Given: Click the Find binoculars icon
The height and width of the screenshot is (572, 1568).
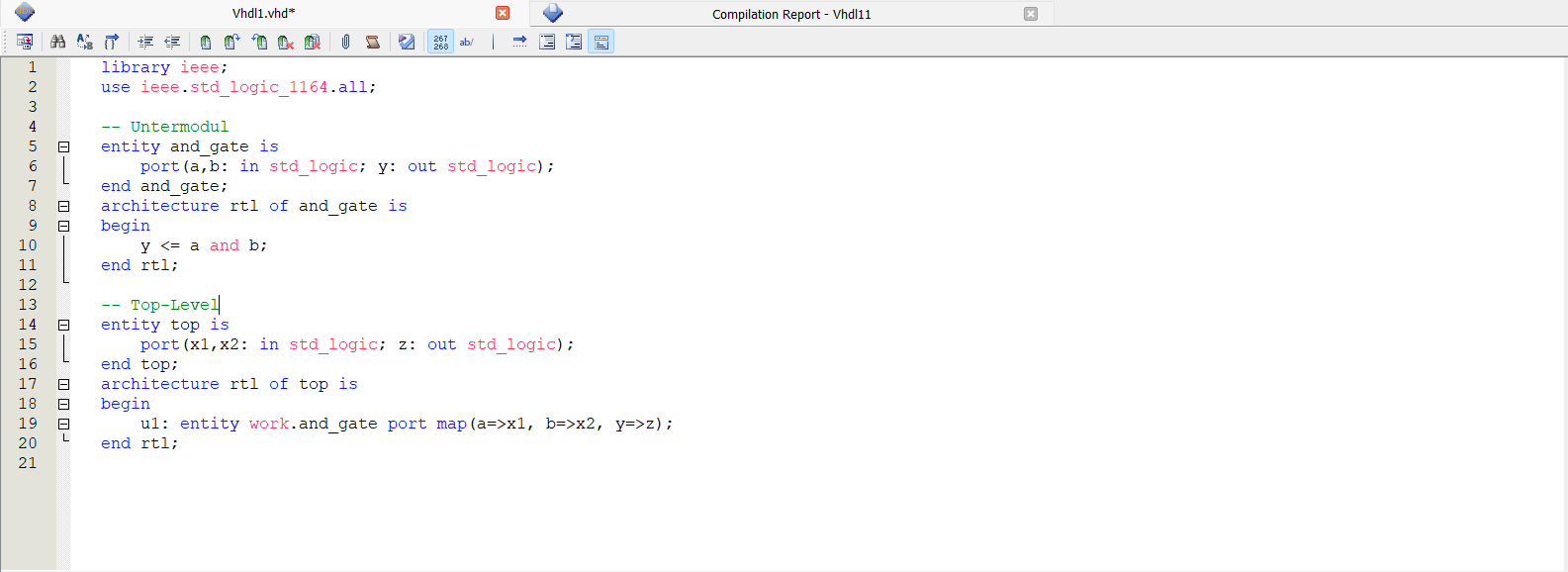Looking at the screenshot, I should (x=57, y=42).
